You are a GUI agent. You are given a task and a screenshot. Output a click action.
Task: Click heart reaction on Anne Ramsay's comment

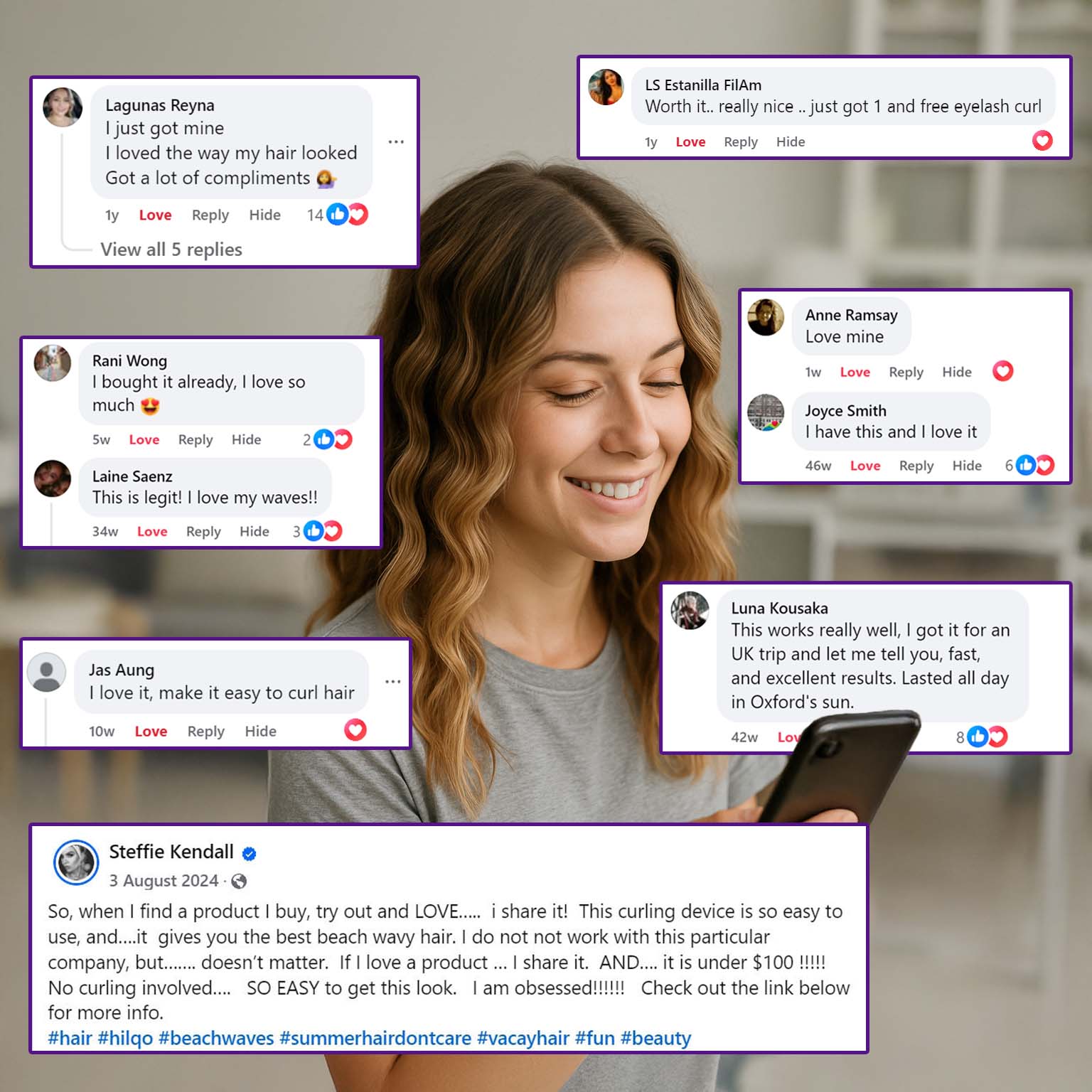click(1003, 371)
